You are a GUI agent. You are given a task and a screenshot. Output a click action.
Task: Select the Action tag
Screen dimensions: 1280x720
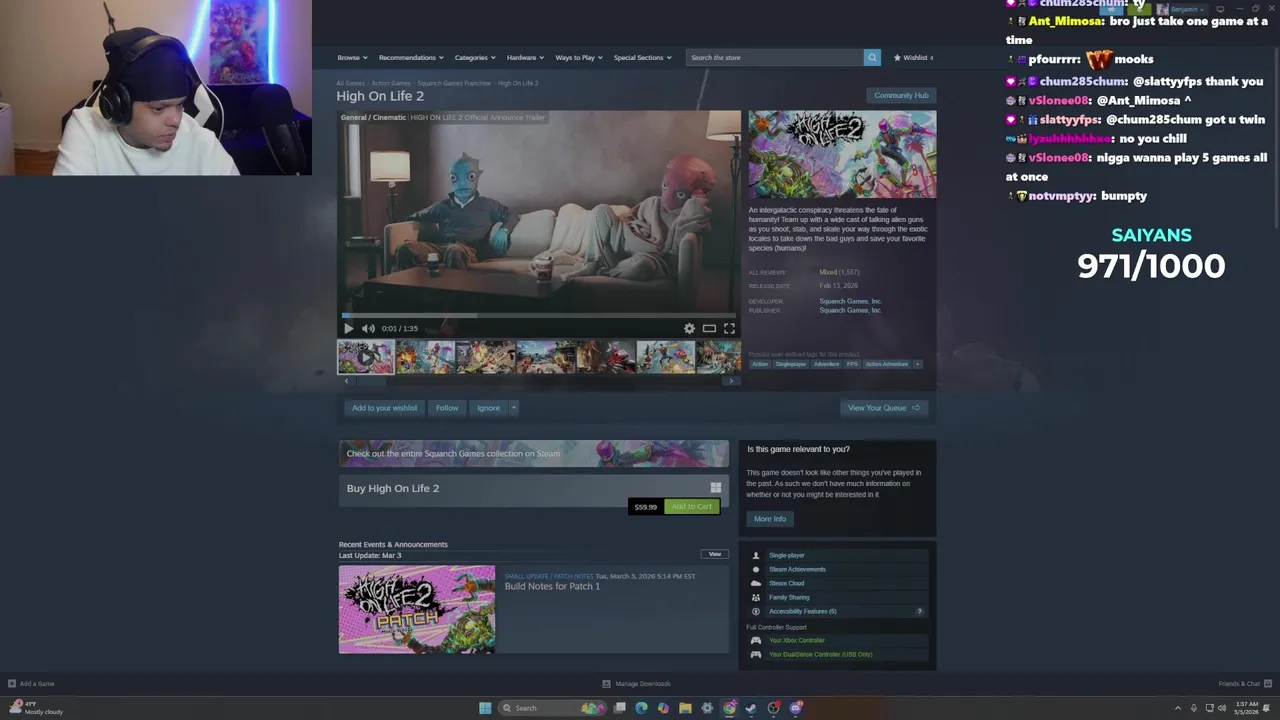point(760,364)
